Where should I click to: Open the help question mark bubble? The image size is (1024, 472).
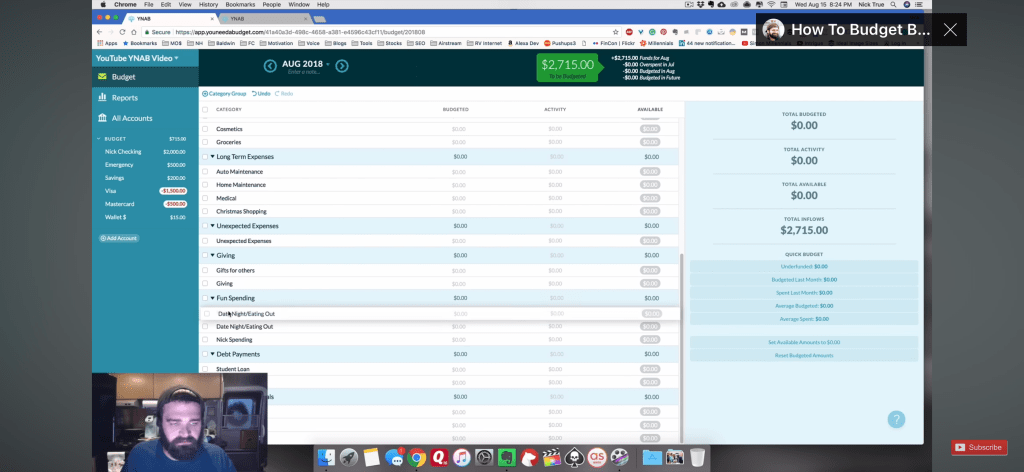point(896,419)
